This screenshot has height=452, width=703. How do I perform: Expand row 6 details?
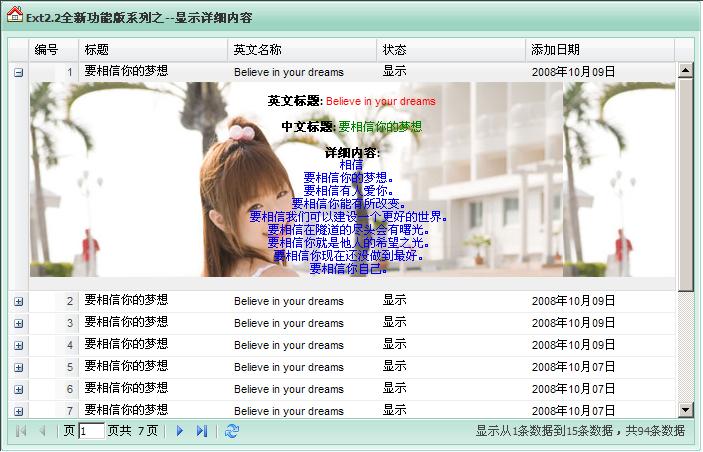[18, 389]
